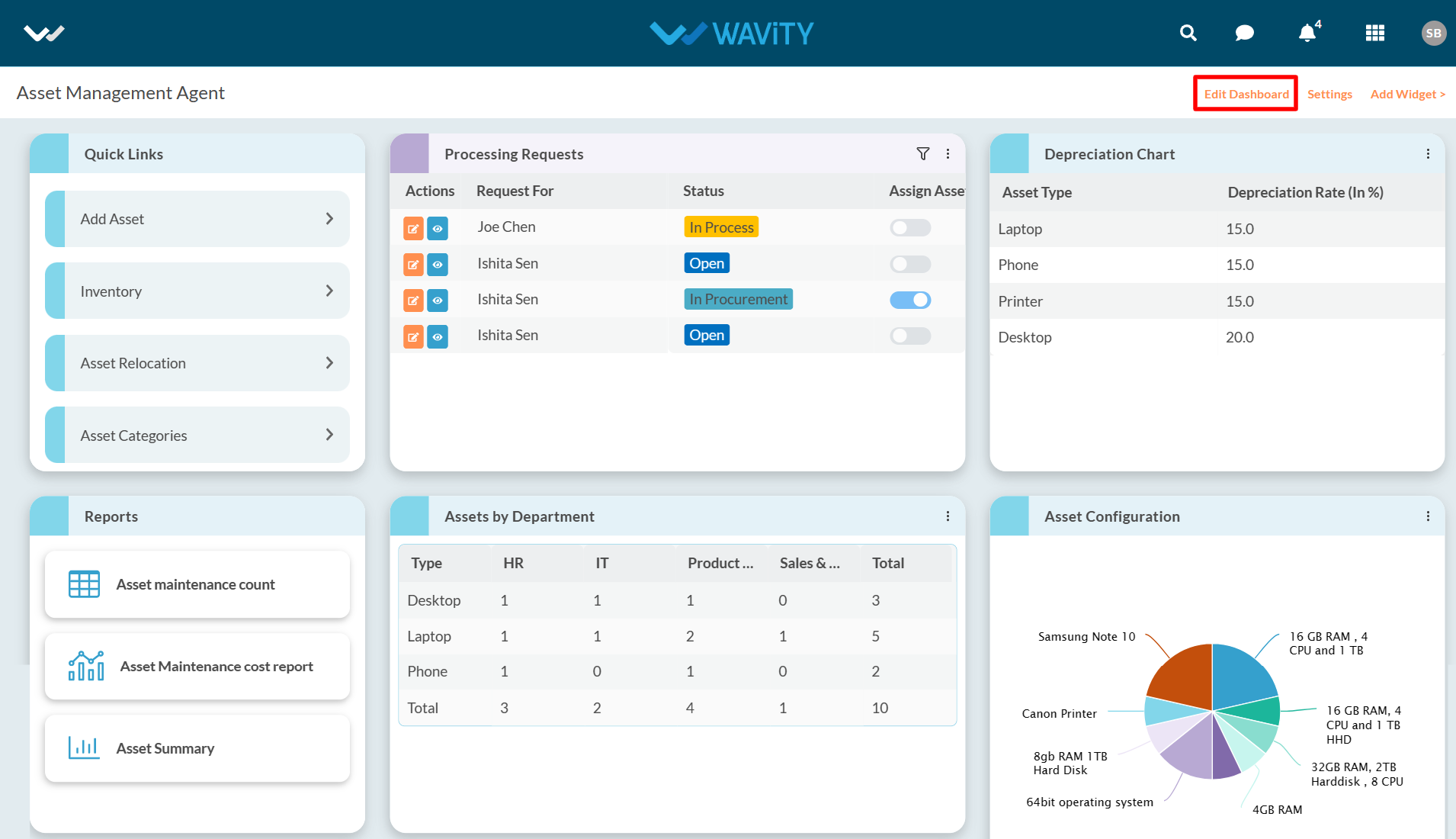Click Canon Printer pie label

click(x=1059, y=713)
